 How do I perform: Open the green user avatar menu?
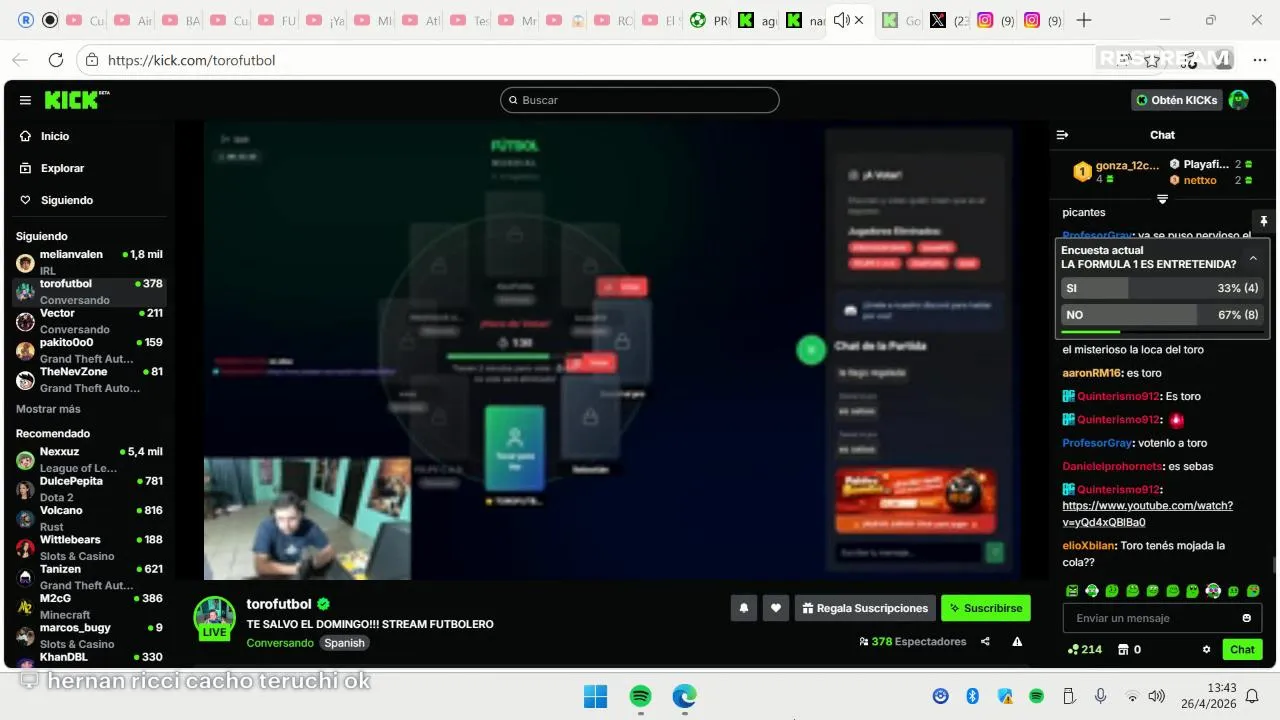click(1238, 100)
